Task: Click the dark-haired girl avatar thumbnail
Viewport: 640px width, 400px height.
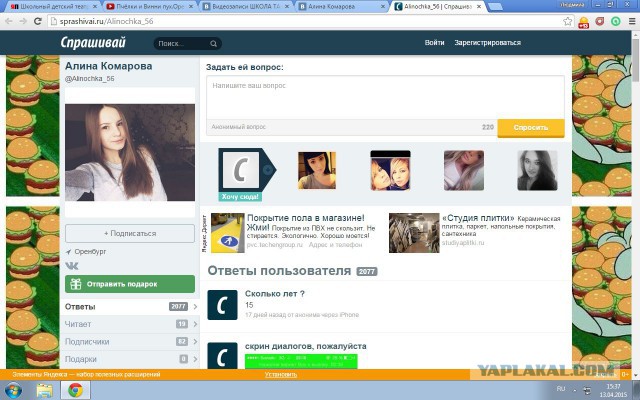Action: coord(317,170)
